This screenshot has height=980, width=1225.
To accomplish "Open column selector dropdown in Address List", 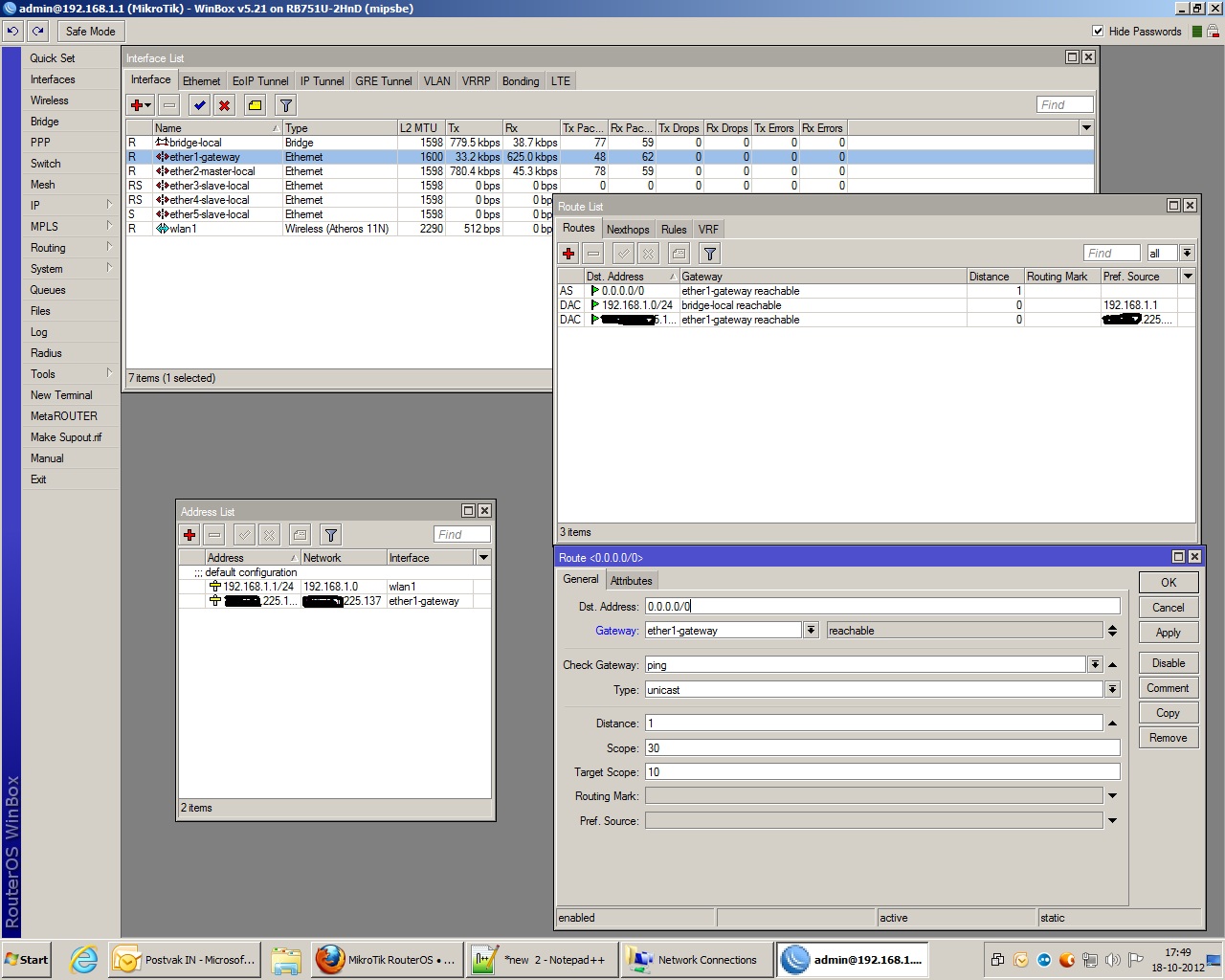I will (x=483, y=558).
